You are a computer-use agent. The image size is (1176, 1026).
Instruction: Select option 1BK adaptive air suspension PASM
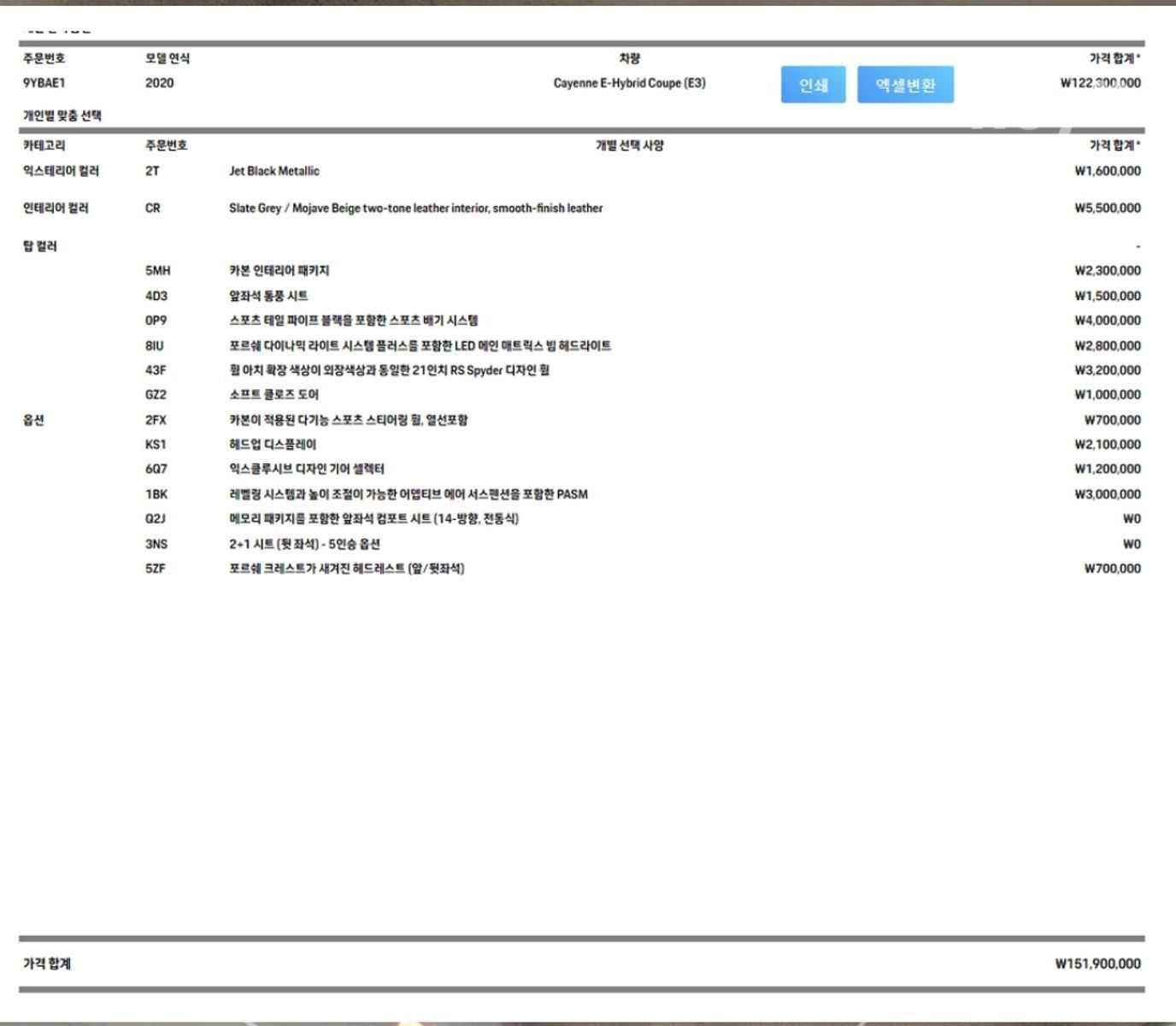click(x=643, y=494)
